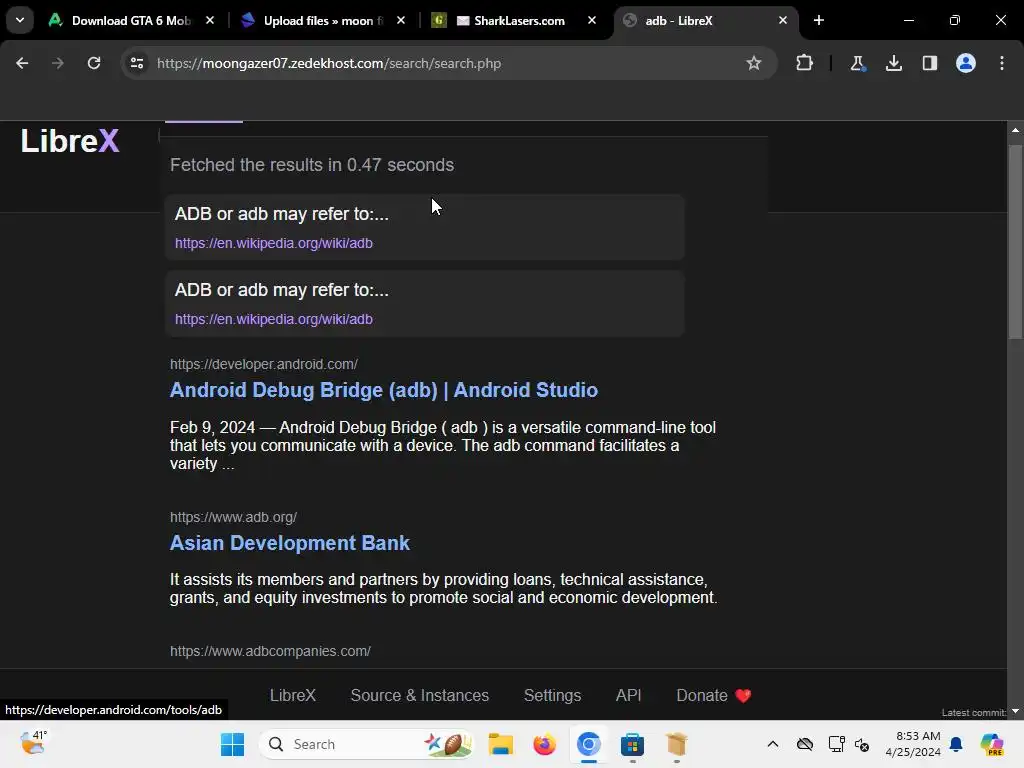Click the page vertical scrollbar thumb
Screen dimensions: 1024x768
[x=1015, y=242]
